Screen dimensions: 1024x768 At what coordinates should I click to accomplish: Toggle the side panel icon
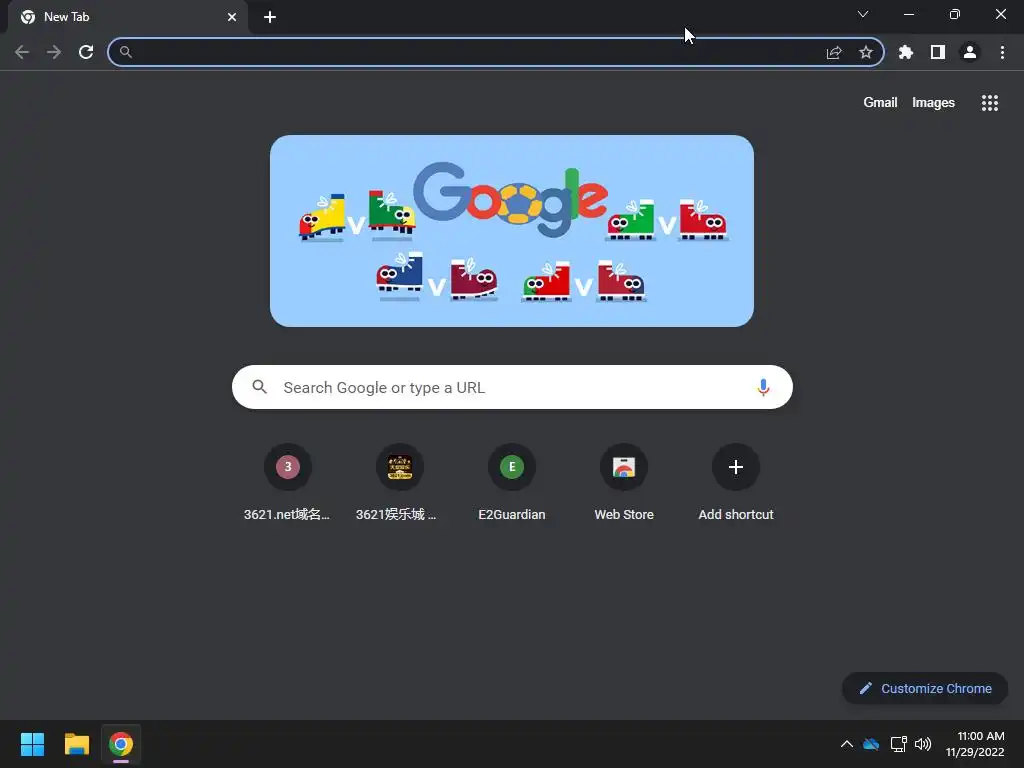pyautogui.click(x=938, y=52)
